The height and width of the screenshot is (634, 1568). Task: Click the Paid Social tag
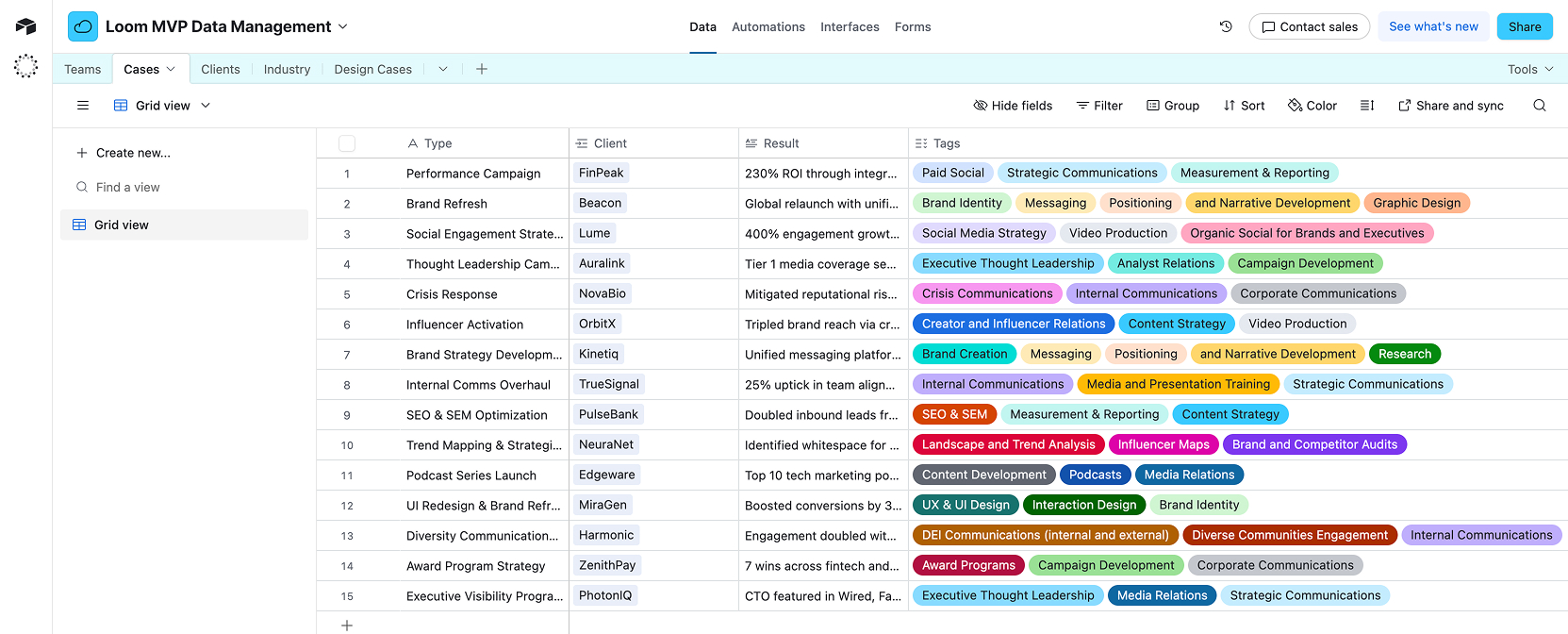coord(952,173)
